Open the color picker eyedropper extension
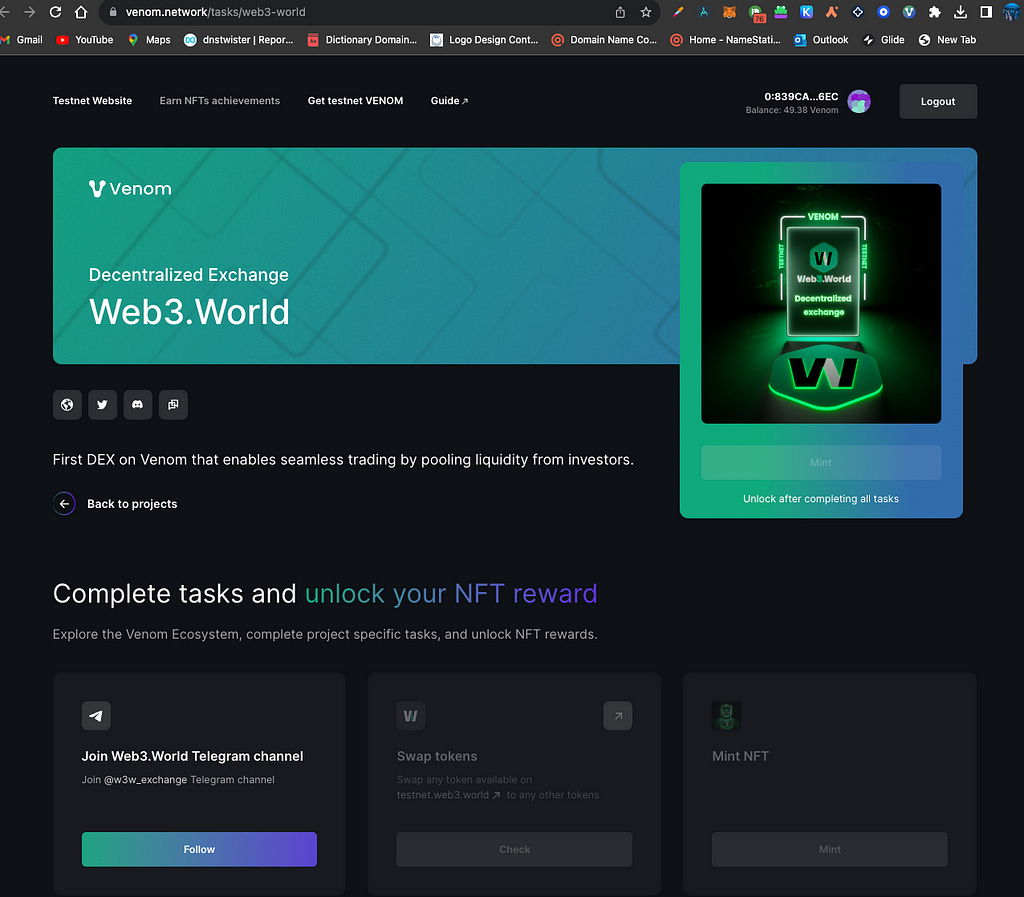The image size is (1024, 897). [678, 12]
